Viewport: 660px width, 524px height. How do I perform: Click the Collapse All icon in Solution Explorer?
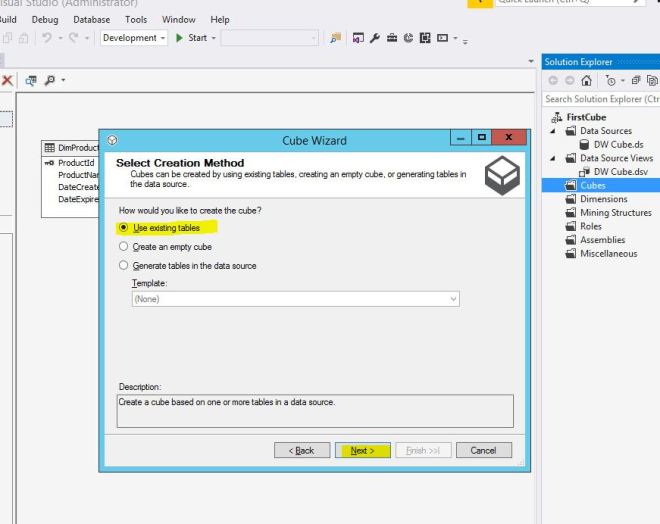[636, 81]
